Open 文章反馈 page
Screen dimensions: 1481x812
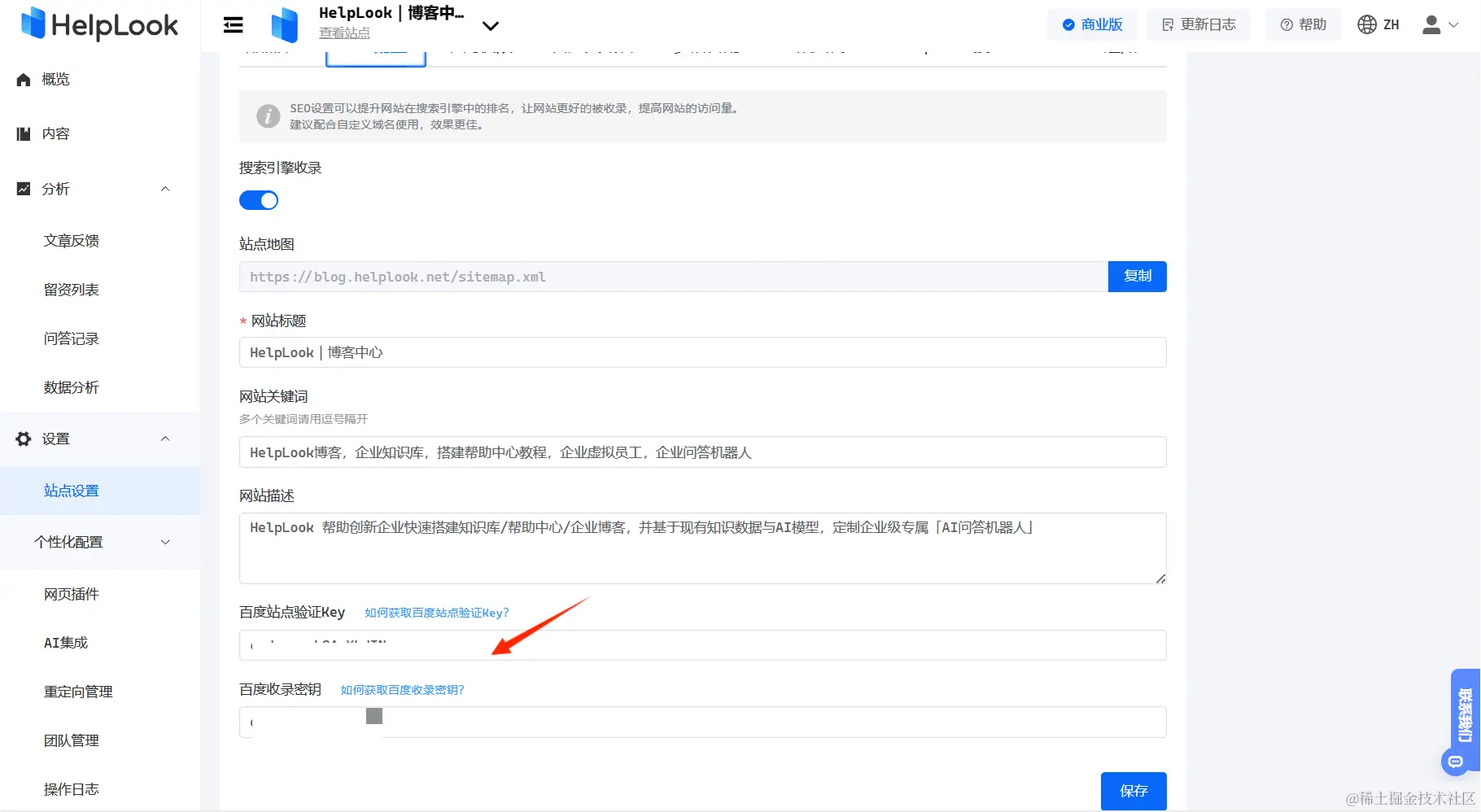tap(72, 241)
